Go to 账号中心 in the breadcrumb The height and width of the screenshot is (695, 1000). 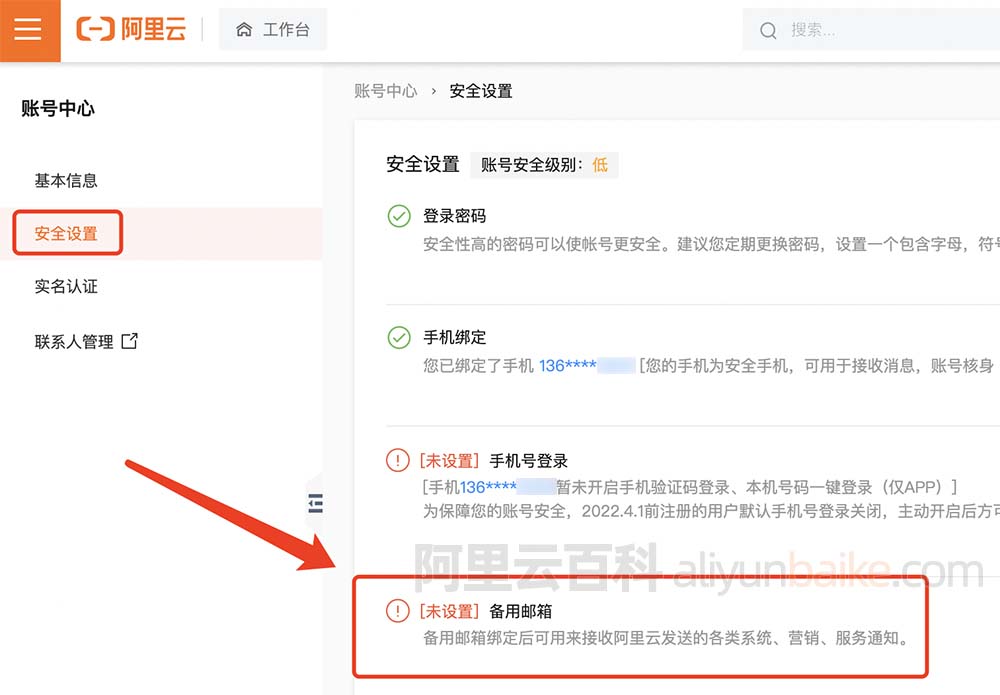[385, 91]
